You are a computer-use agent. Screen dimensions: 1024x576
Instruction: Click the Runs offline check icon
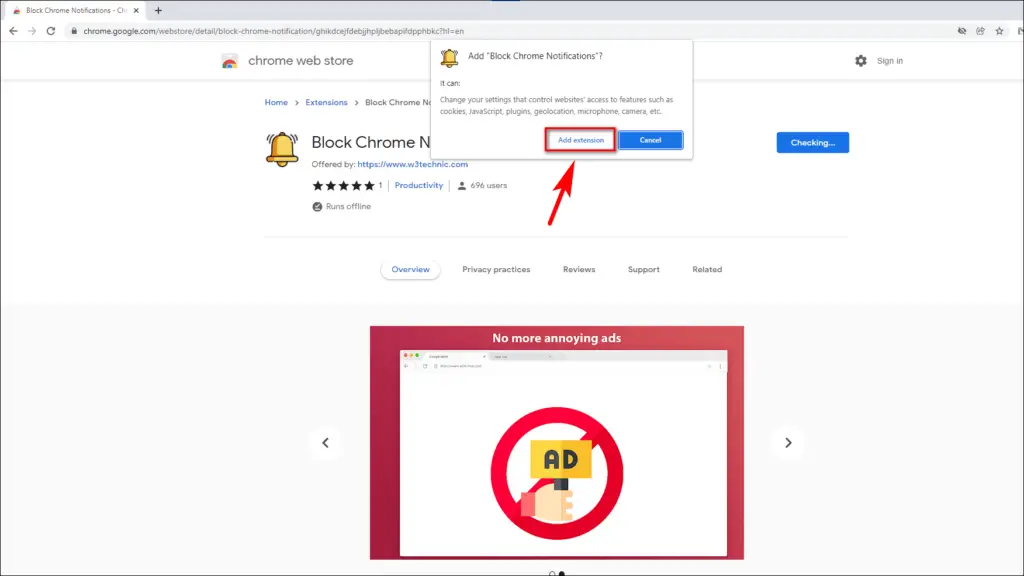(x=317, y=206)
